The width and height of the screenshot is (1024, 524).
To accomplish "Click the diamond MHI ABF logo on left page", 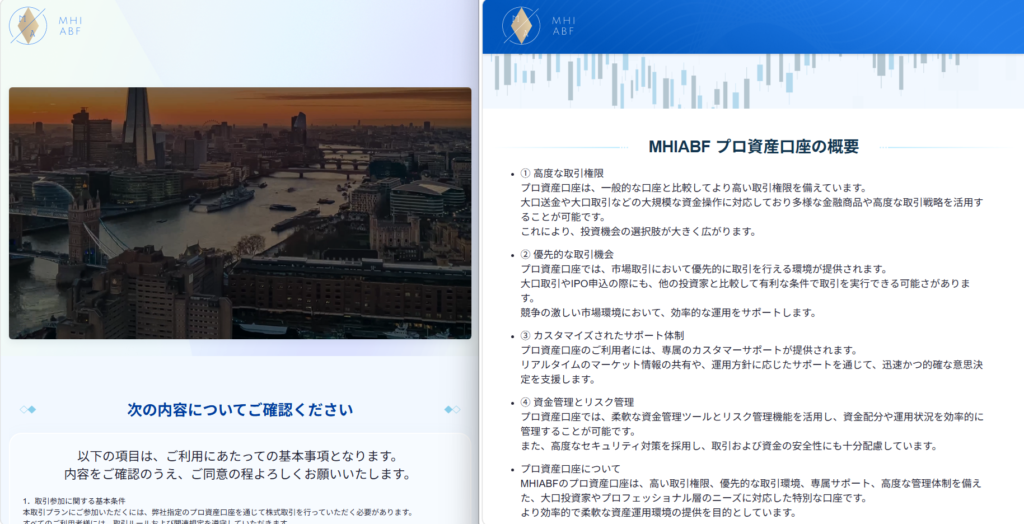I will pos(27,25).
